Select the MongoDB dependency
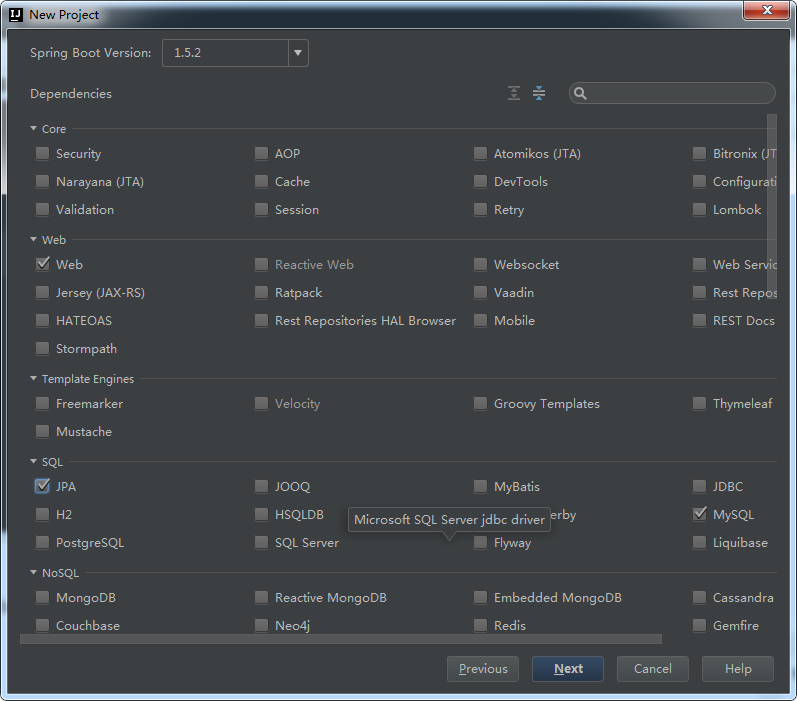This screenshot has height=701, width=797. click(42, 597)
